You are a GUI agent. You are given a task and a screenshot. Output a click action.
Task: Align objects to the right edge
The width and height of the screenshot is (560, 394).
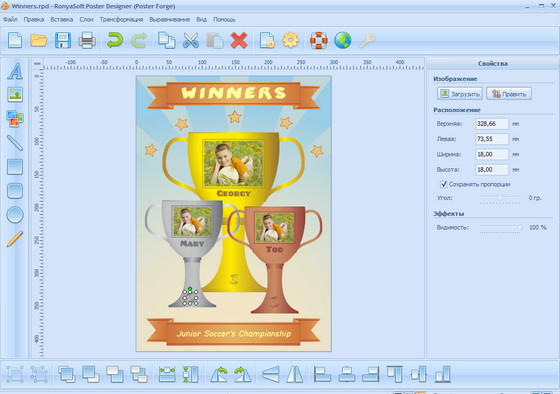click(370, 374)
